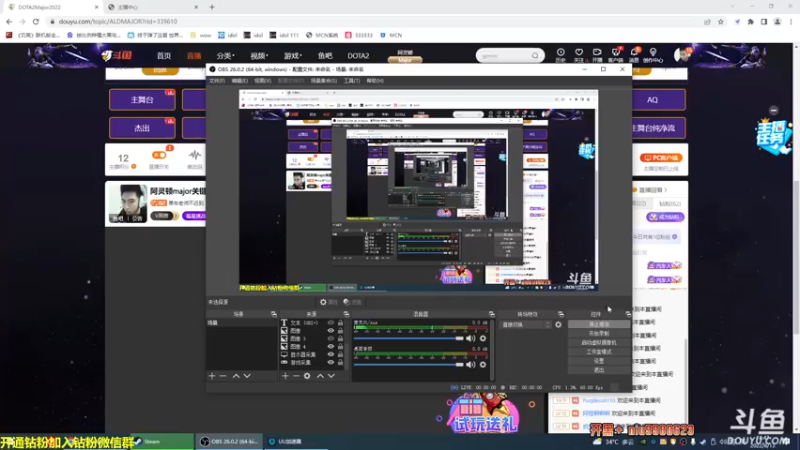Toggle visibility of the text (GDI+) source
Screen dimensions: 800x450
(331, 323)
